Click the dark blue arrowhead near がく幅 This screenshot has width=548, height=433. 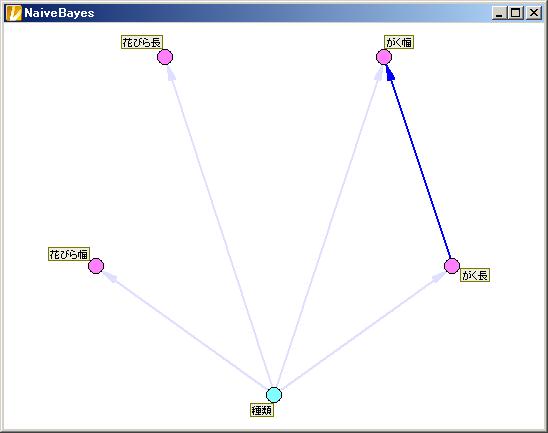click(390, 72)
